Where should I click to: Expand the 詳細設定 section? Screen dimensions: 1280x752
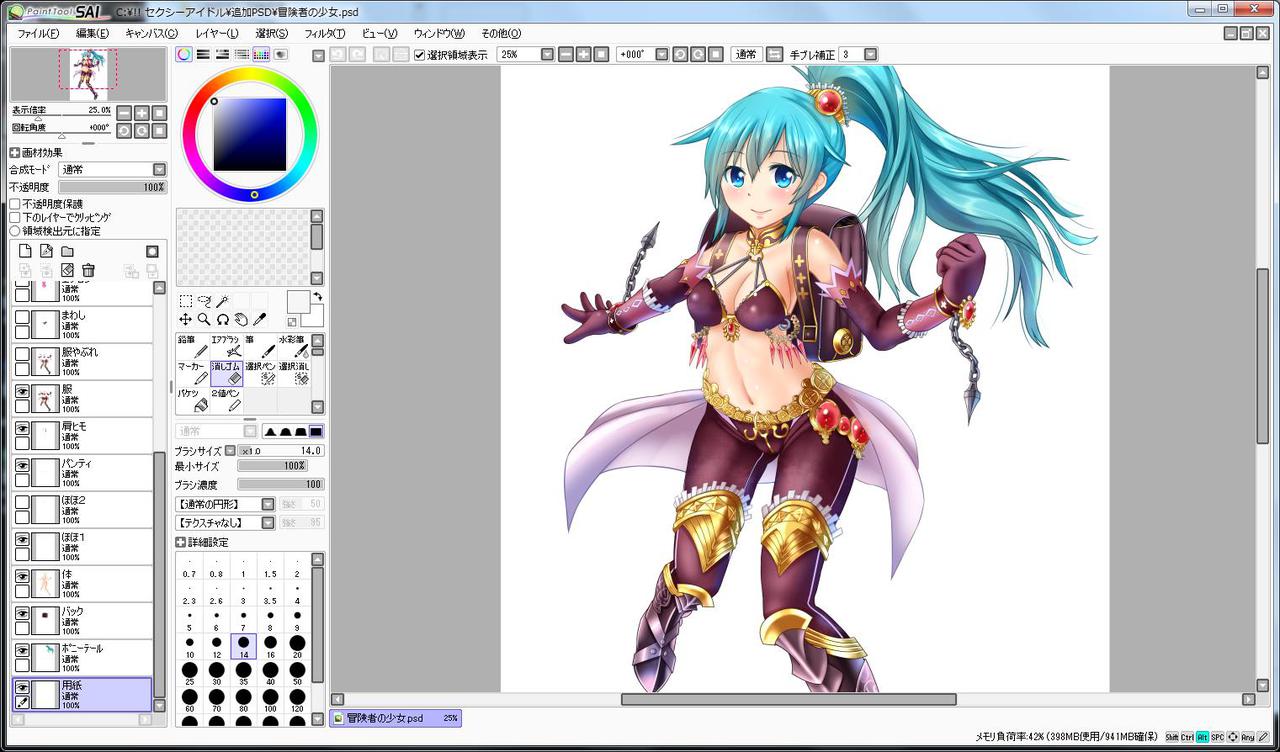pos(181,542)
